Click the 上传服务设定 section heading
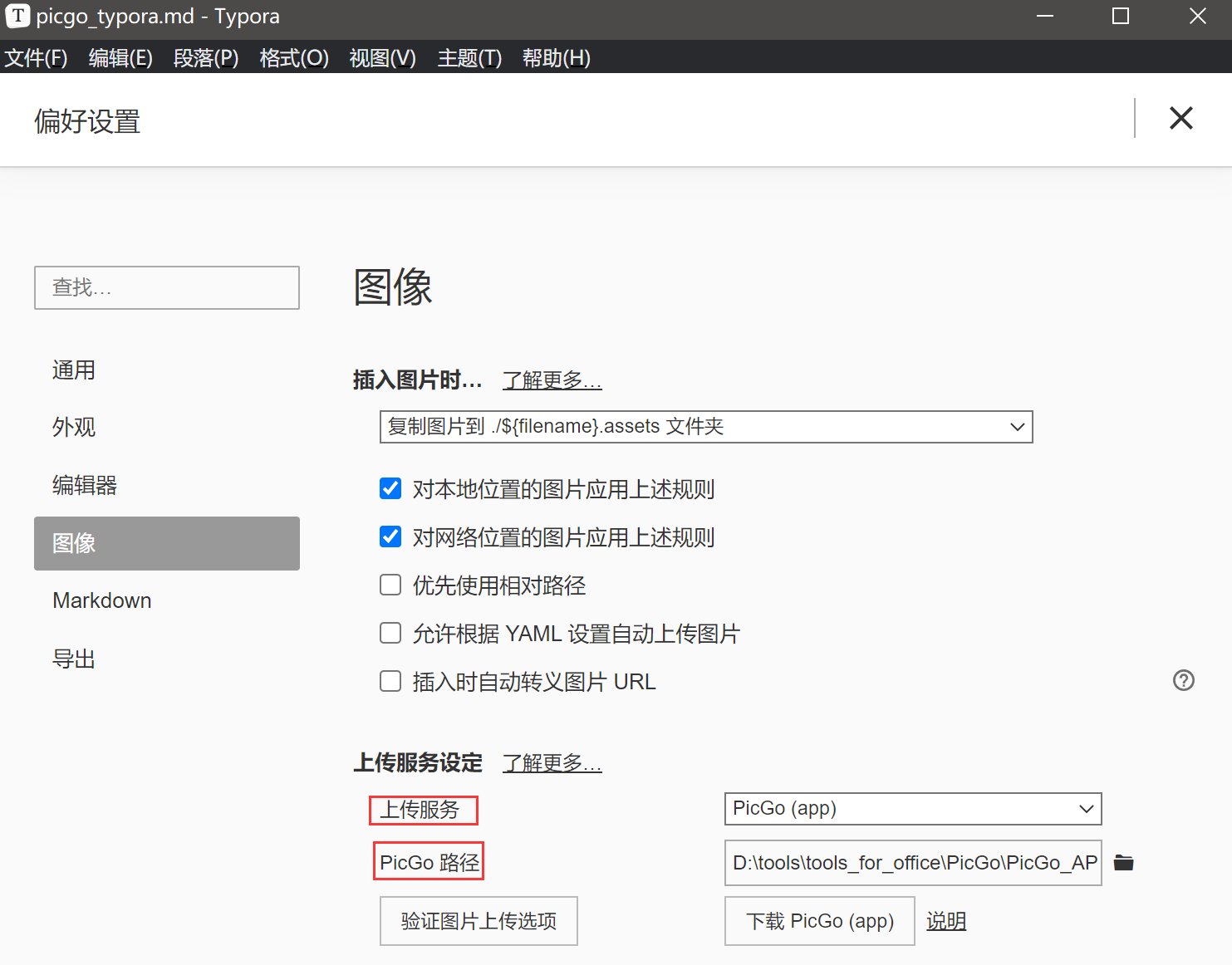The width and height of the screenshot is (1232, 965). click(418, 762)
